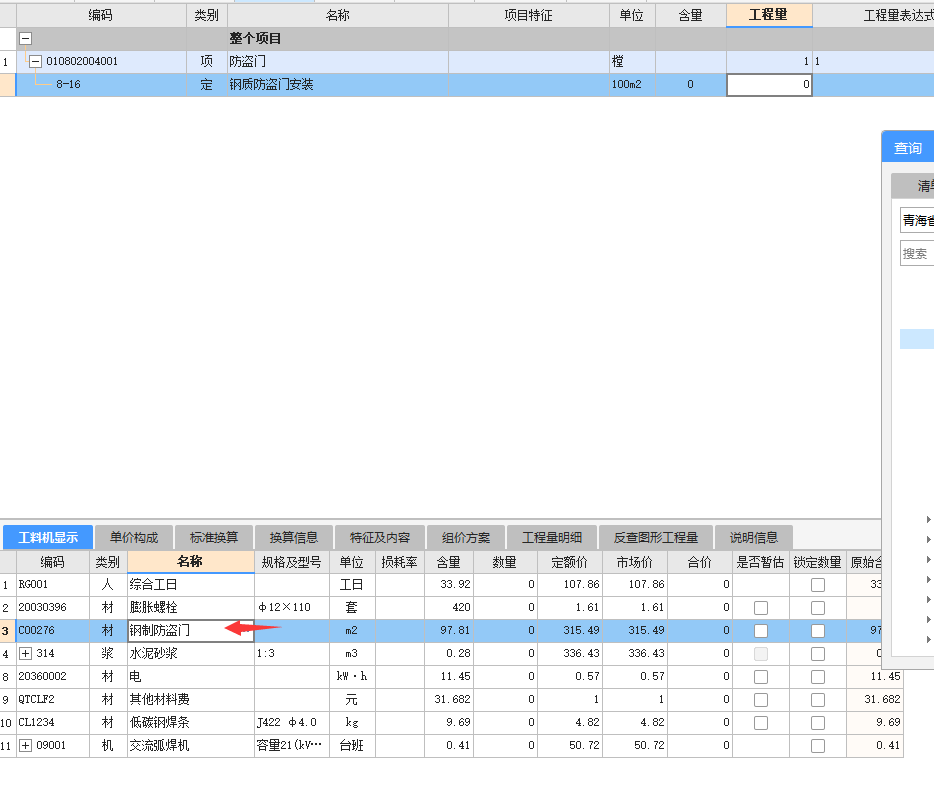The height and width of the screenshot is (793, 934).
Task: Open the 标准换算 tab
Action: [214, 537]
